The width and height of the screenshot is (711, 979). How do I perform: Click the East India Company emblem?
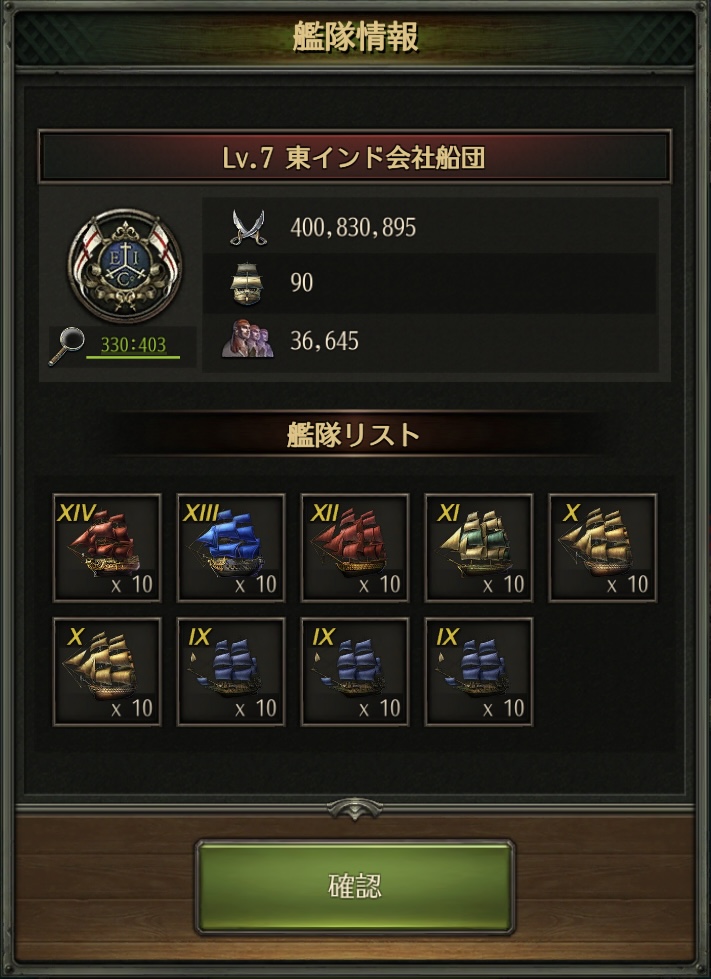[125, 265]
